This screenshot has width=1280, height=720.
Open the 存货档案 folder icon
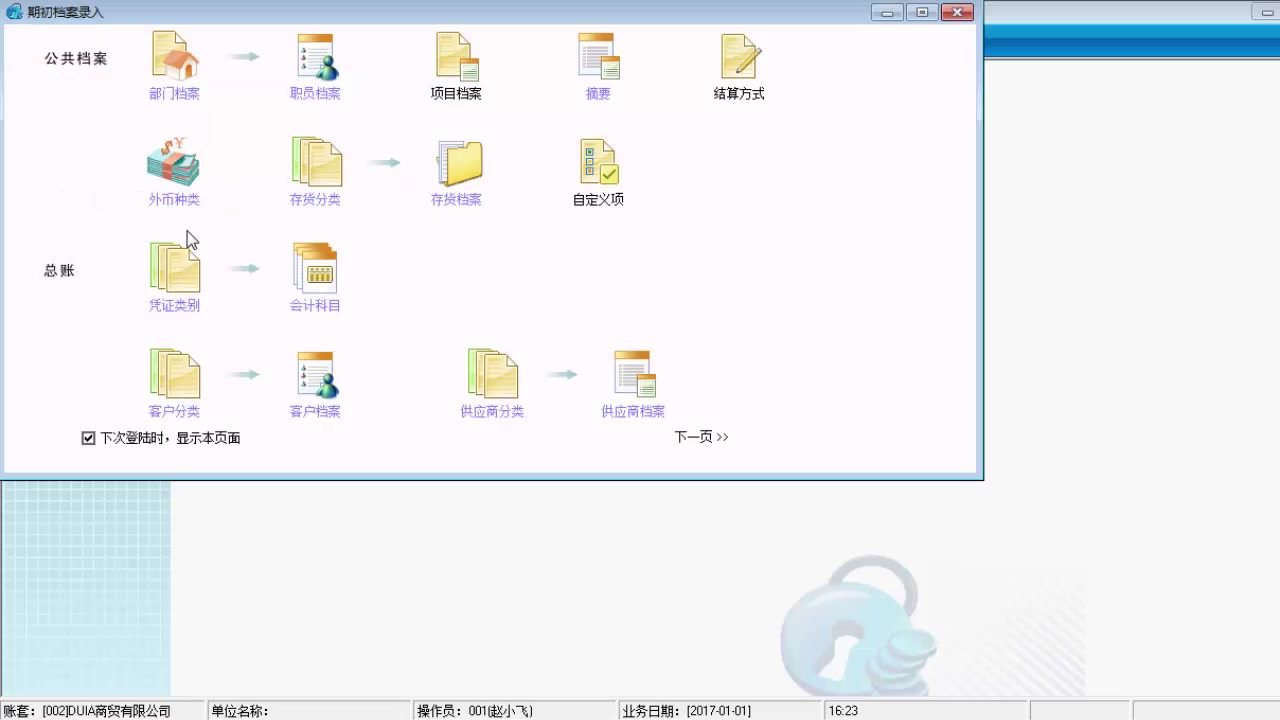point(459,163)
